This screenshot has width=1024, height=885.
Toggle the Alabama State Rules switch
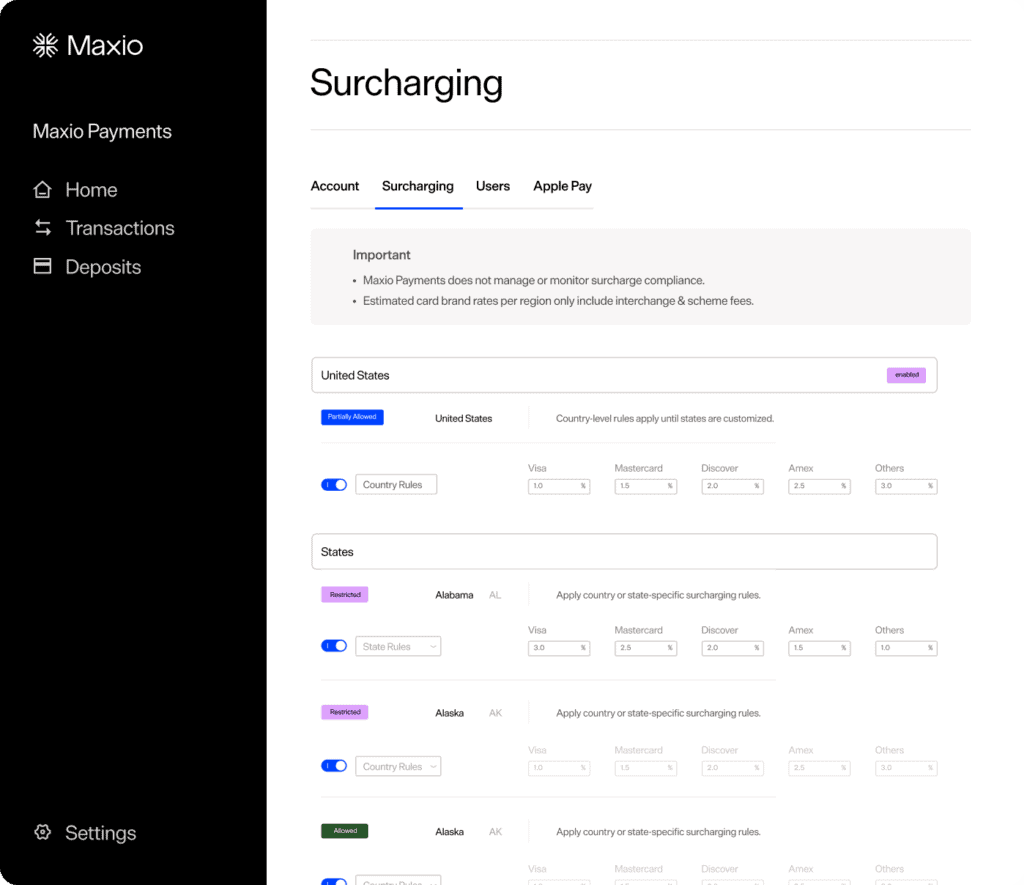click(x=334, y=646)
